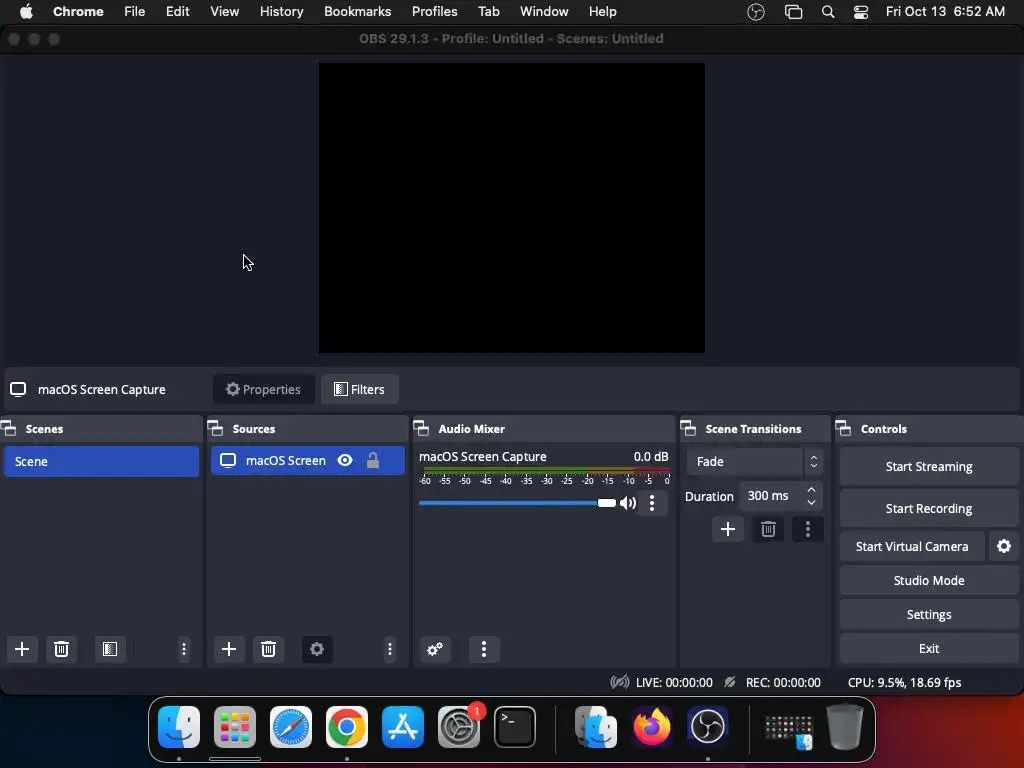Toggle lock on macOS Screen source

click(x=373, y=460)
